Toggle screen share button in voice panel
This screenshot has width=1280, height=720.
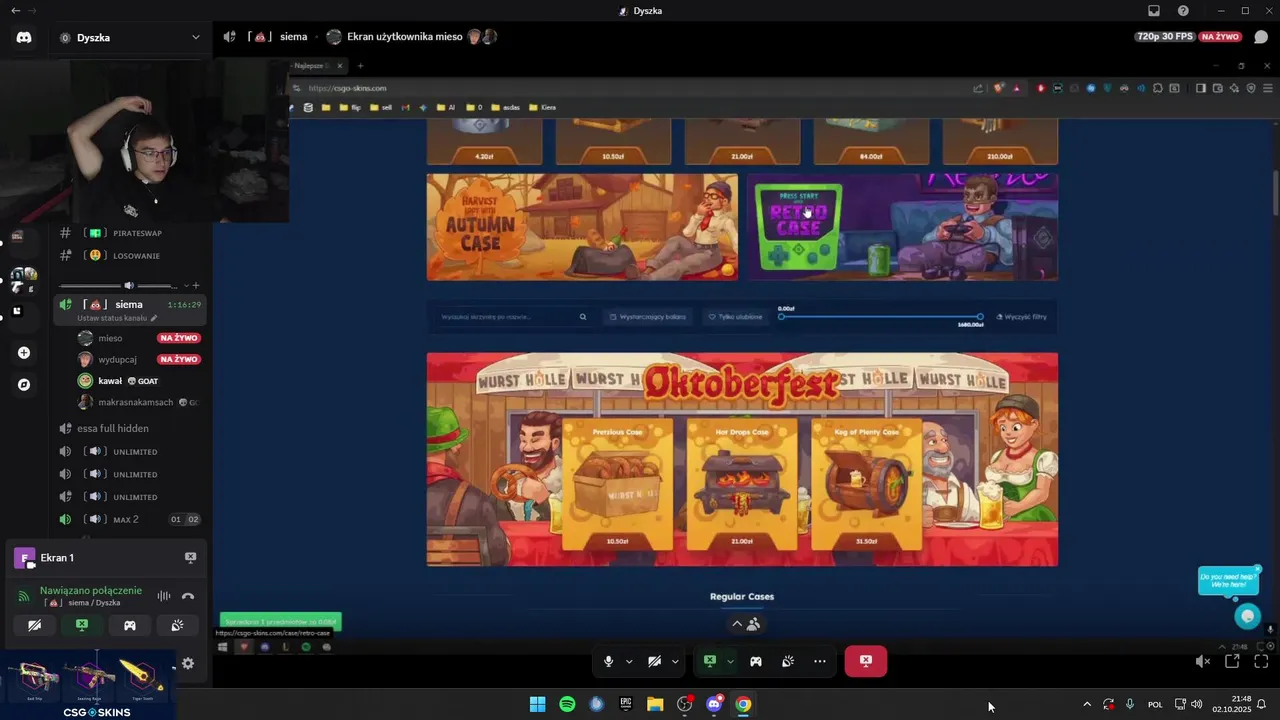(82, 625)
